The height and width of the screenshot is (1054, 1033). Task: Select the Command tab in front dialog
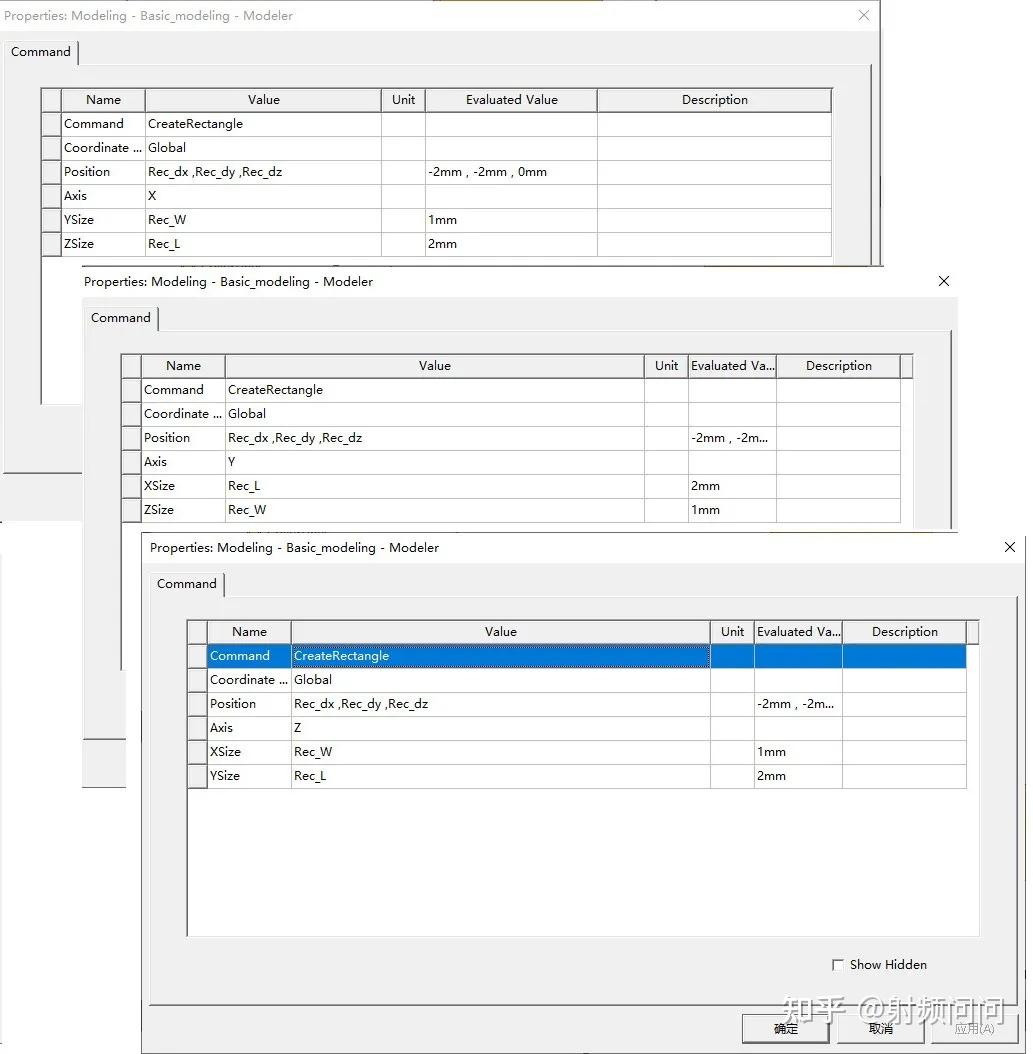187,583
